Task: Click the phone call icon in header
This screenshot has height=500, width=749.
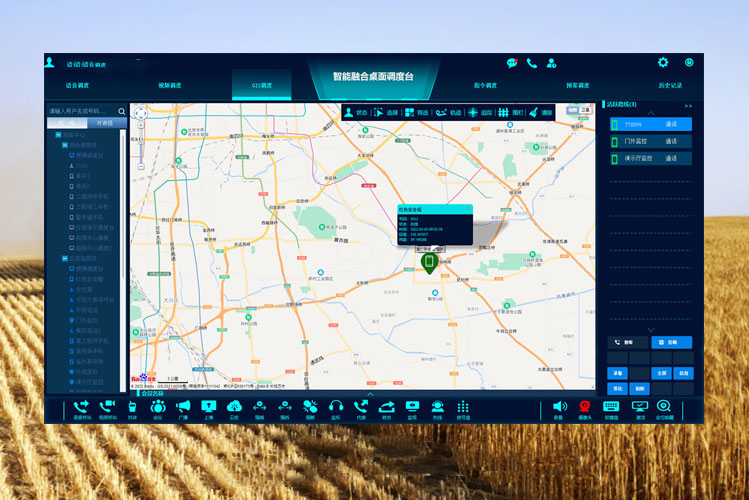Action: [532, 63]
